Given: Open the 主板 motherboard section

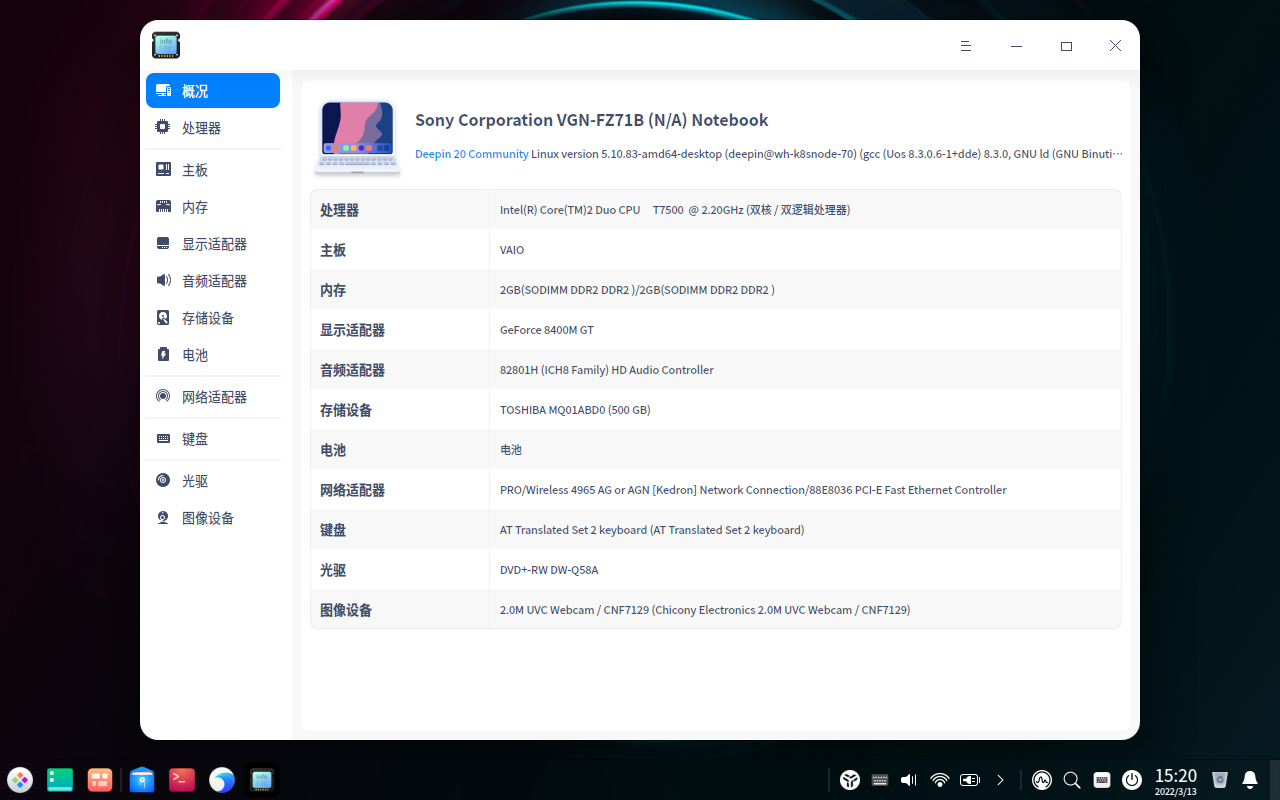Looking at the screenshot, I should [194, 169].
